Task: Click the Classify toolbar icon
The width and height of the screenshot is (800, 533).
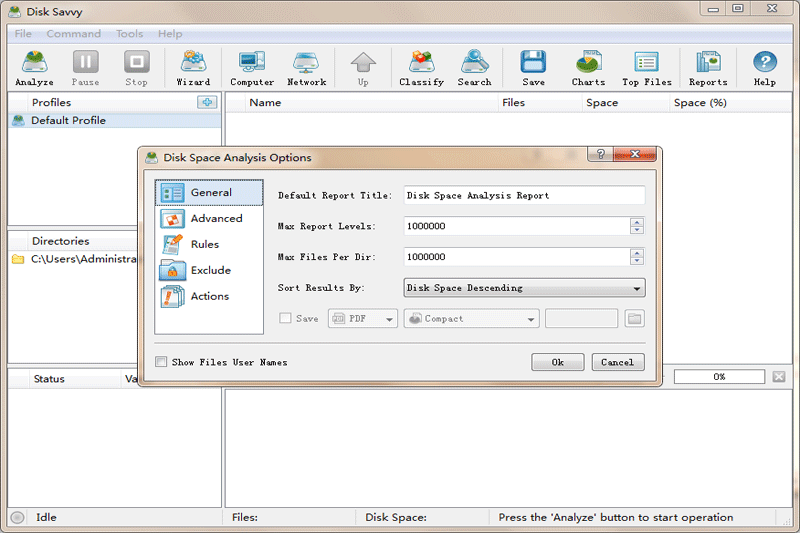Action: 421,68
